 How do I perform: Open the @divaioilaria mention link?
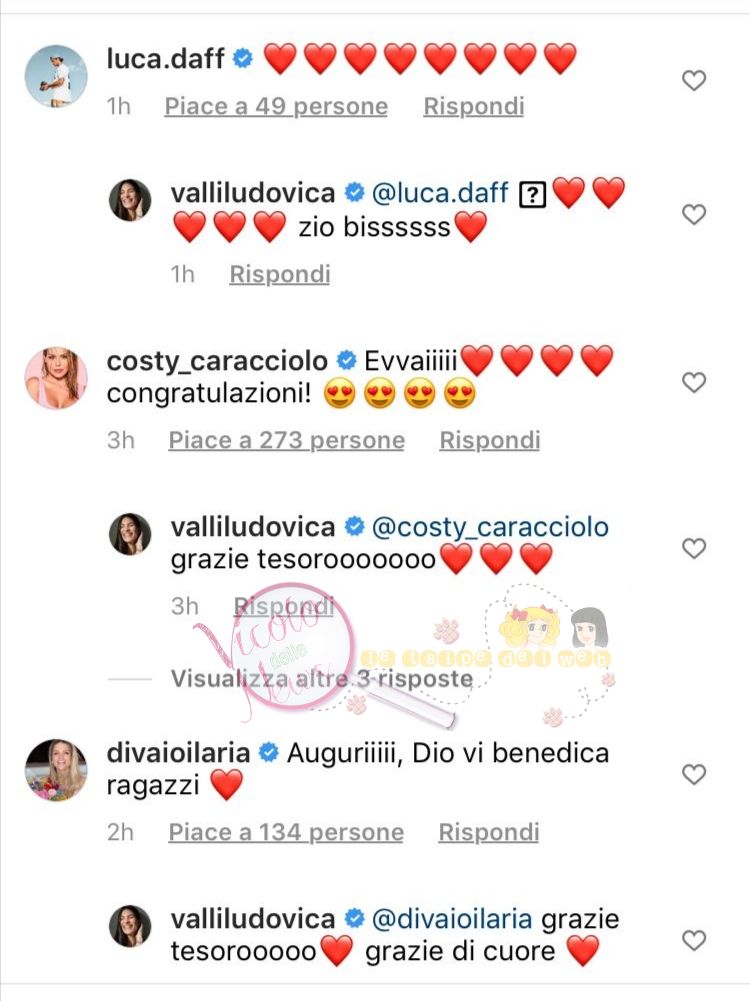[x=451, y=919]
